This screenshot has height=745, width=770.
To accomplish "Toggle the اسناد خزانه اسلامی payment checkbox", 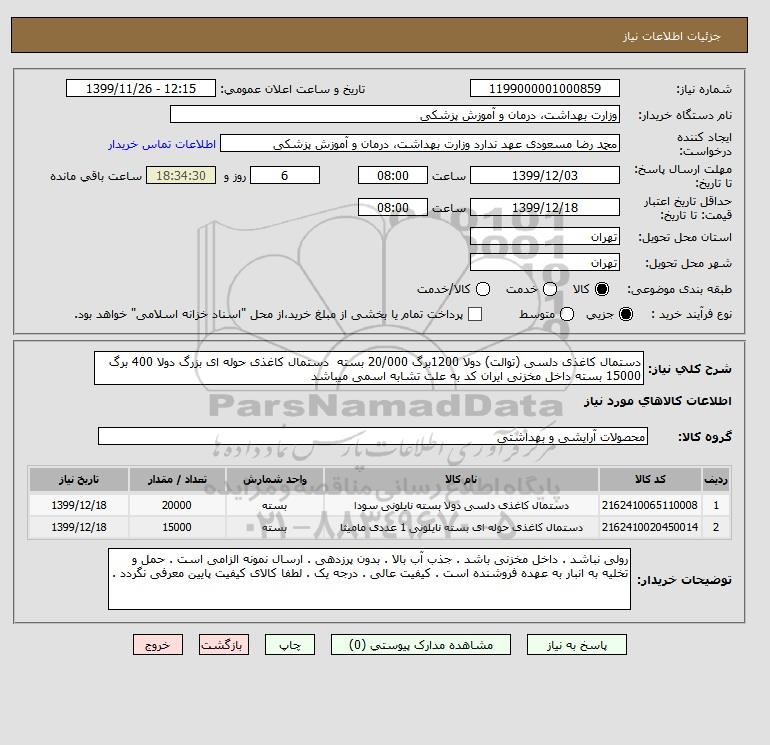I will pyautogui.click(x=475, y=314).
